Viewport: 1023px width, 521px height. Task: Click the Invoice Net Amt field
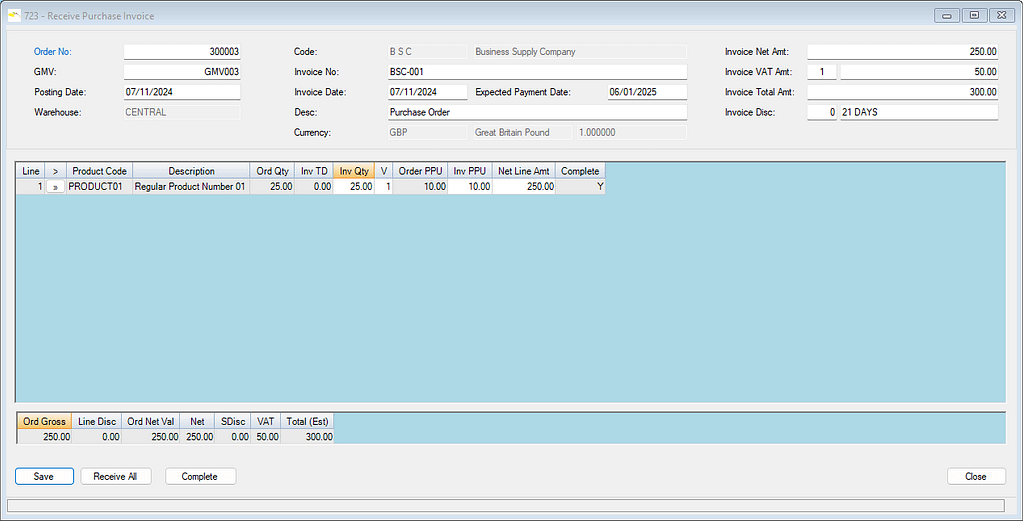click(902, 51)
